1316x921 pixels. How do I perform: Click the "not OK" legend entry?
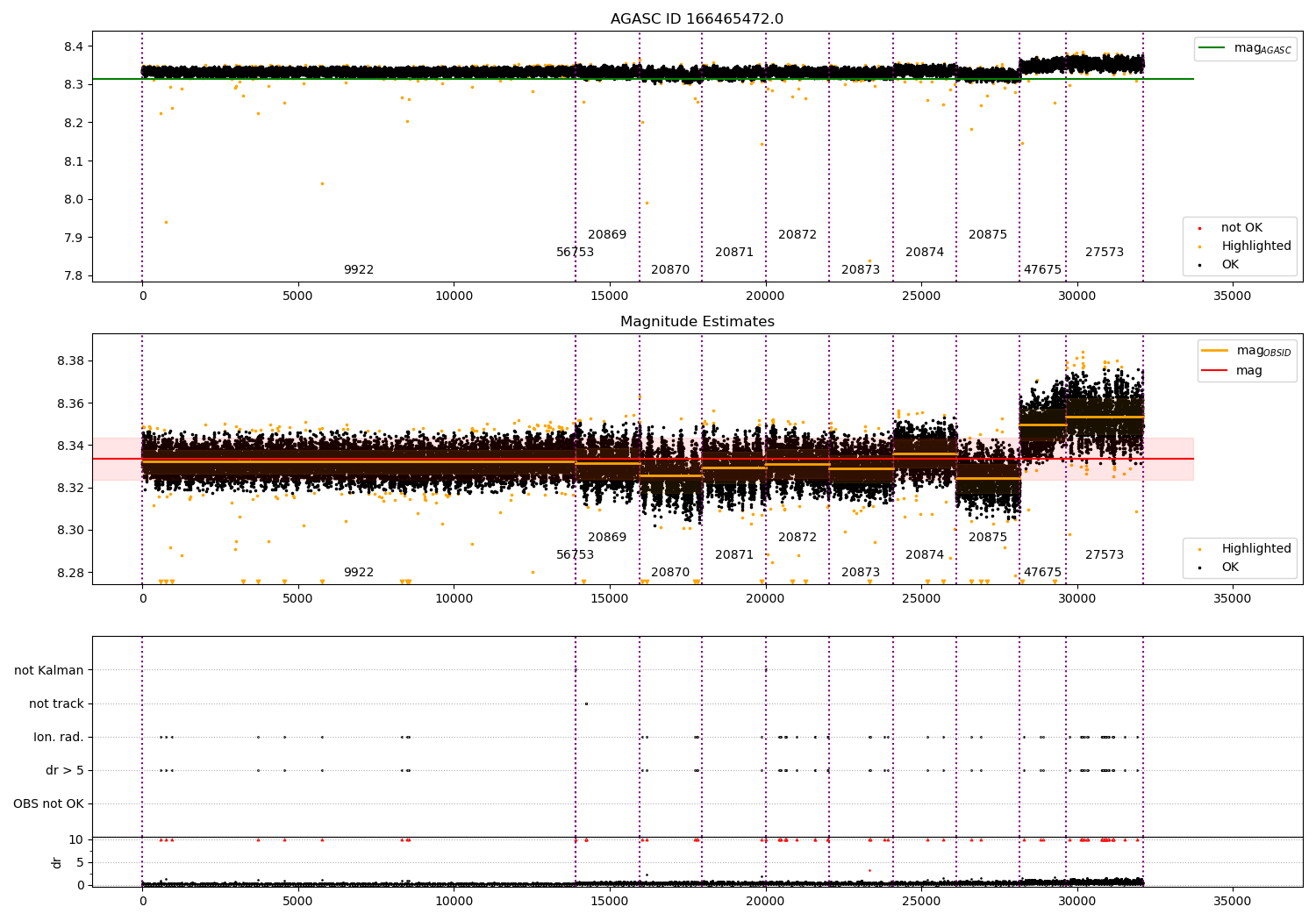pyautogui.click(x=1240, y=228)
